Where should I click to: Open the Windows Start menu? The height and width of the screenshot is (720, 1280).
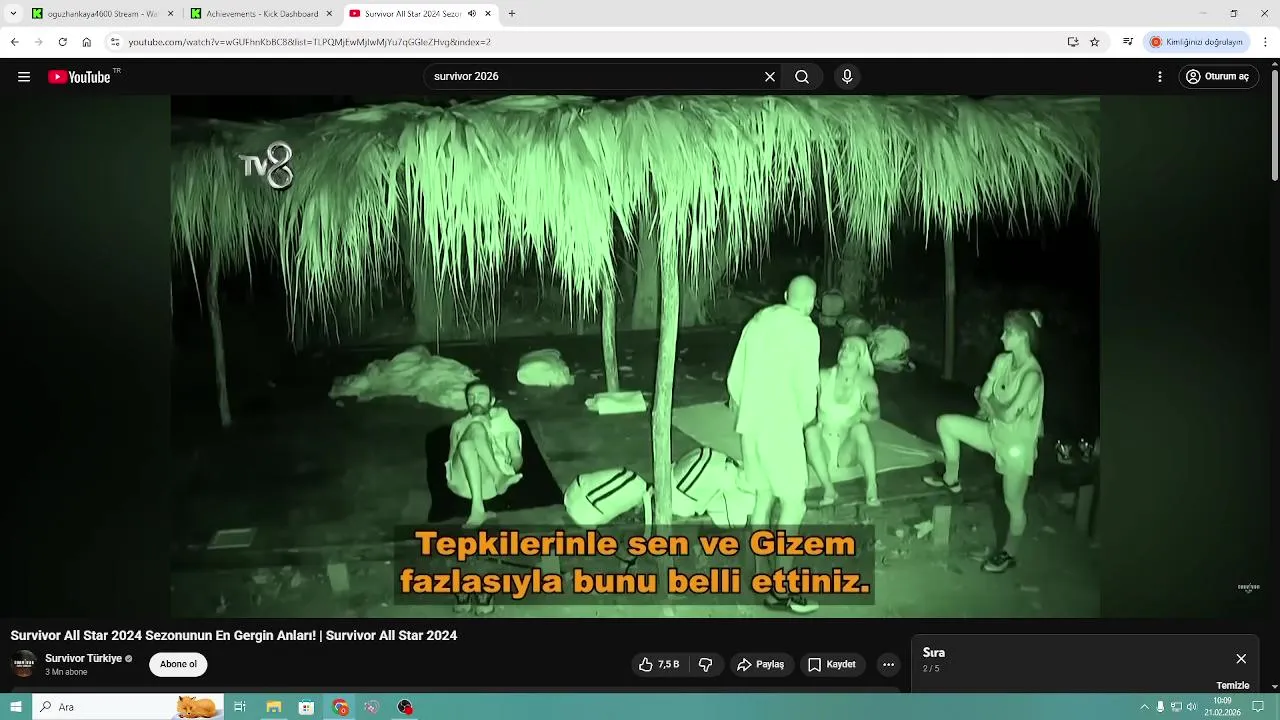click(15, 707)
